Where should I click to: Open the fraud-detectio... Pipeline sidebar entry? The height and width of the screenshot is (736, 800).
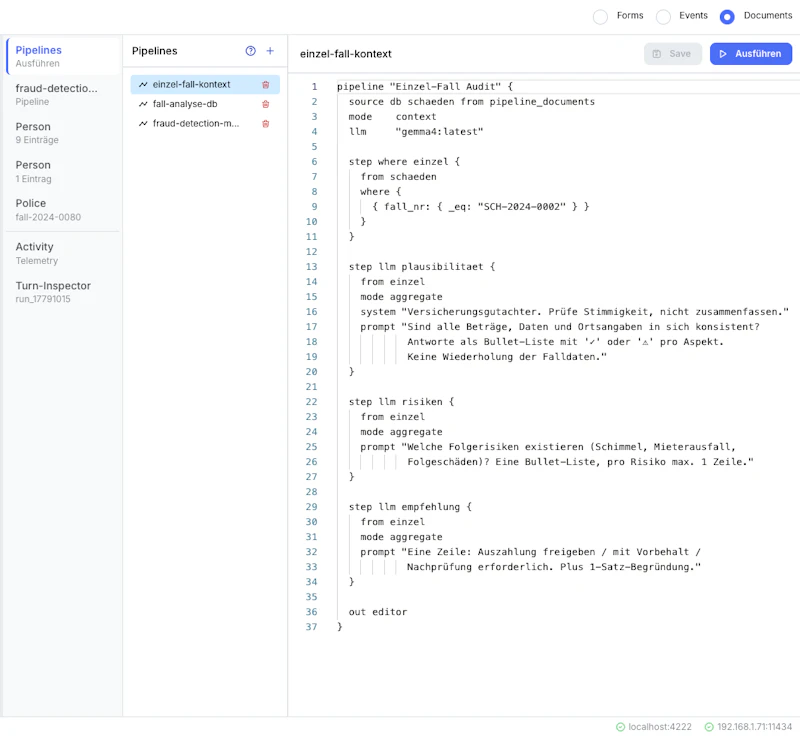coord(63,94)
